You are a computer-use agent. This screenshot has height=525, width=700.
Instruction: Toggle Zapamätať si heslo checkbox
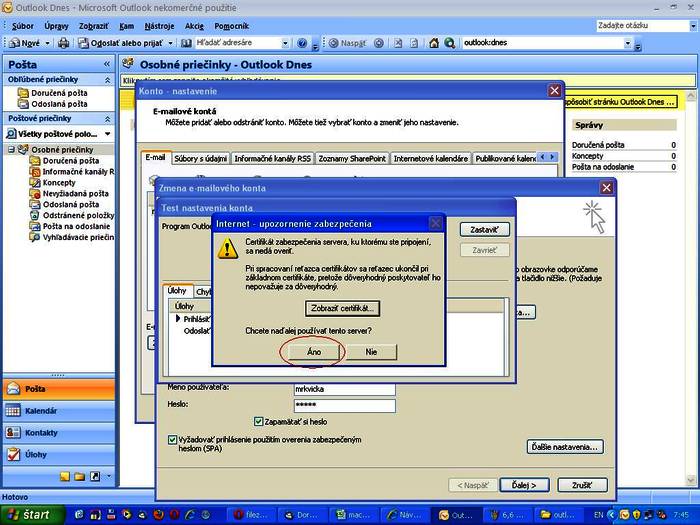point(258,421)
